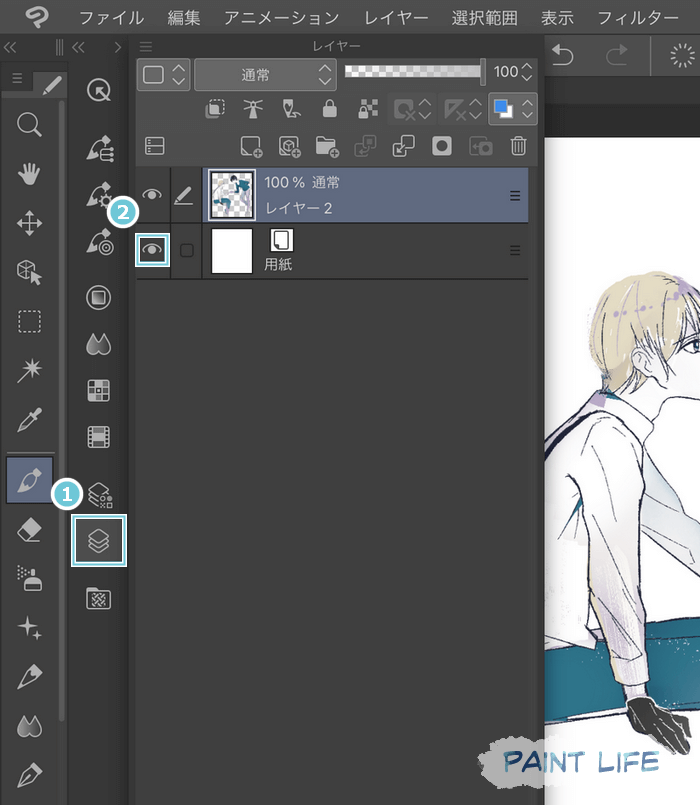Open the Tool Property palette icon

(99, 195)
